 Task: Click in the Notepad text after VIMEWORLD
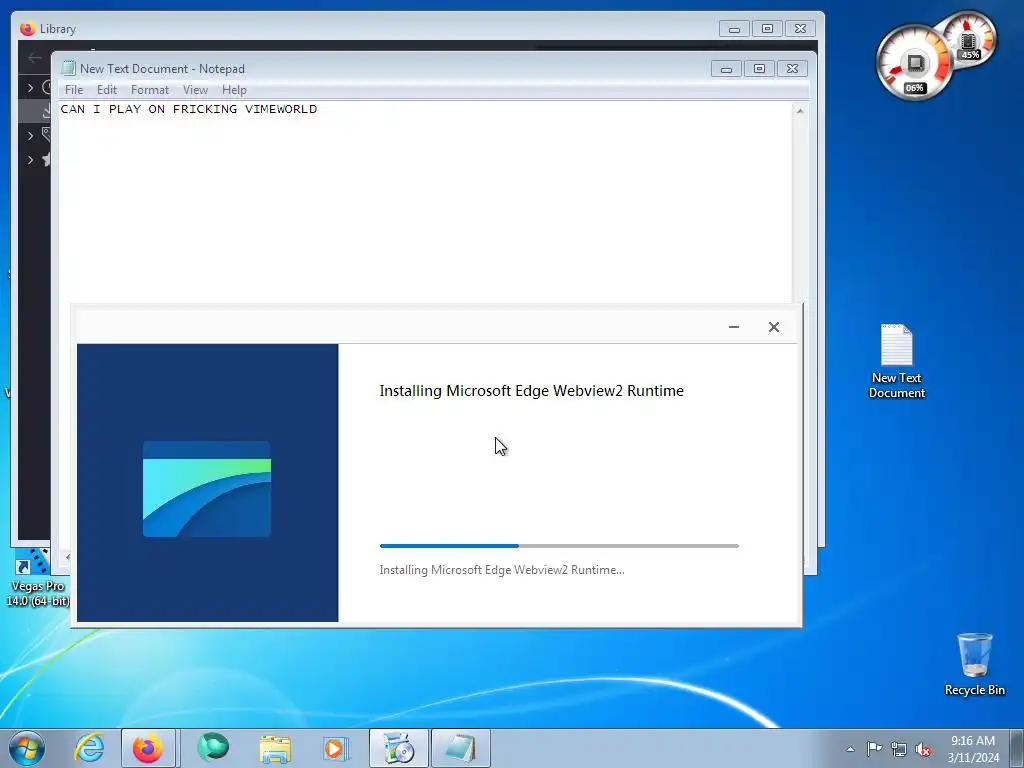(319, 109)
